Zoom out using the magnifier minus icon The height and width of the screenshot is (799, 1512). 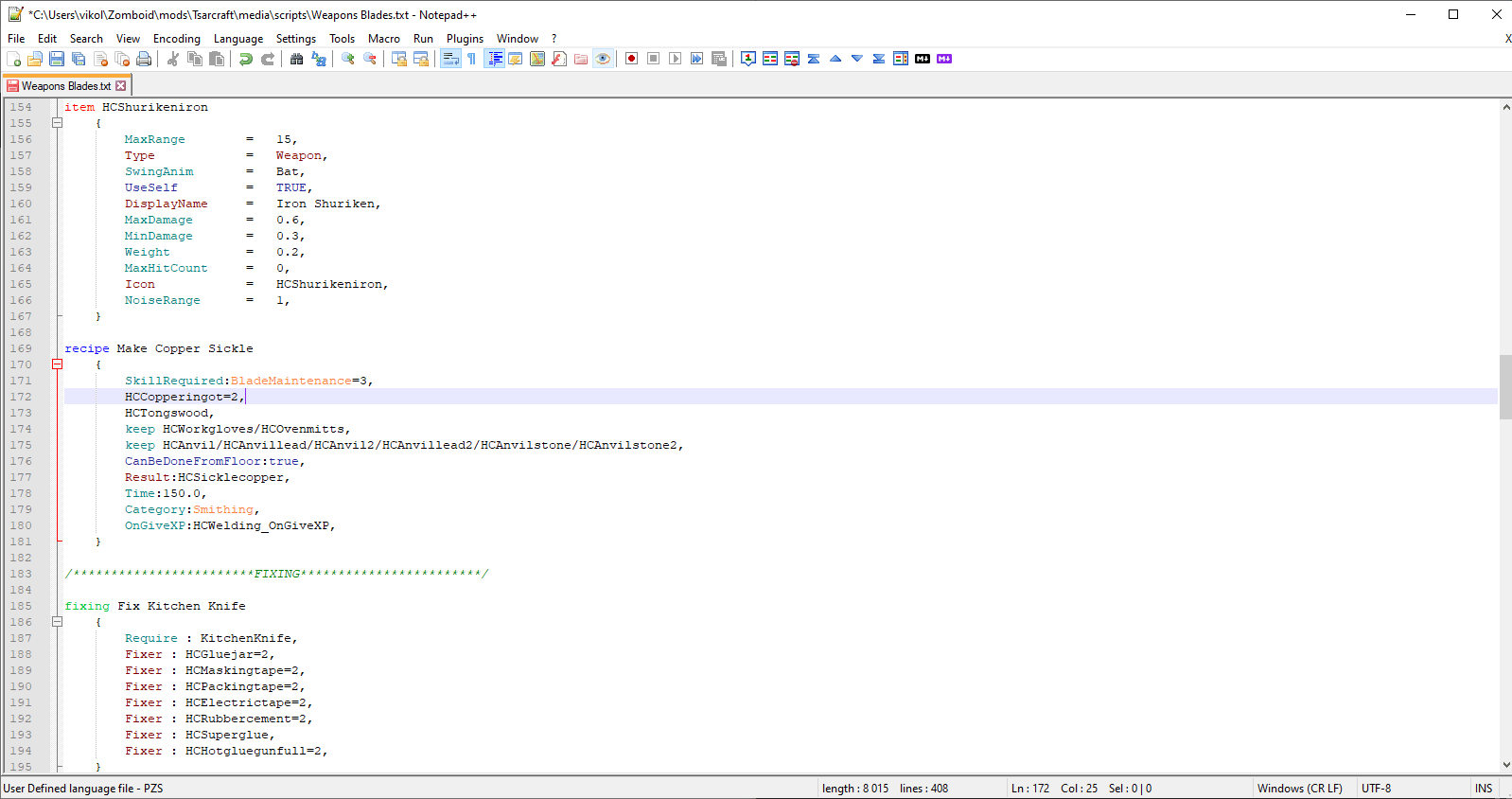tap(370, 59)
